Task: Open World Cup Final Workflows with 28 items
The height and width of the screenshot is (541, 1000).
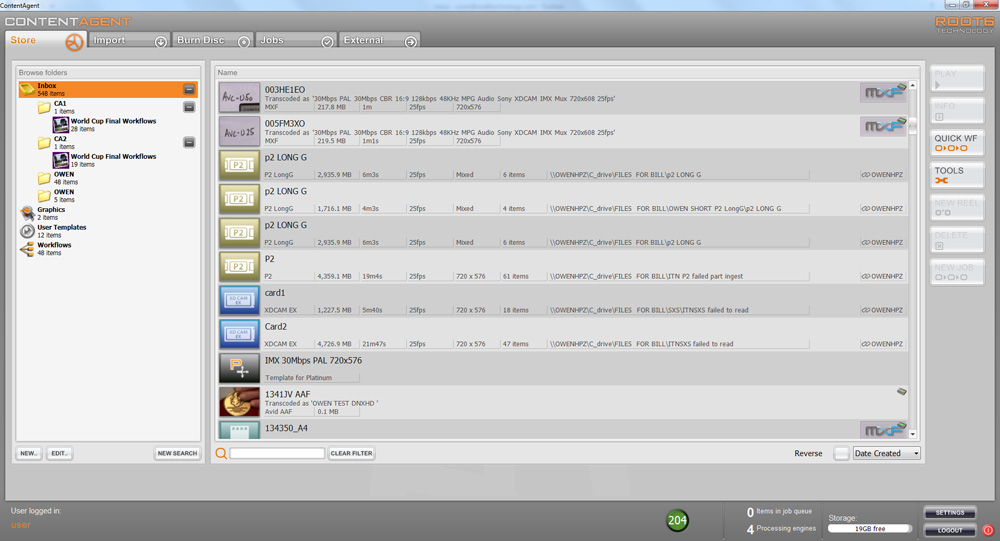Action: tap(105, 124)
